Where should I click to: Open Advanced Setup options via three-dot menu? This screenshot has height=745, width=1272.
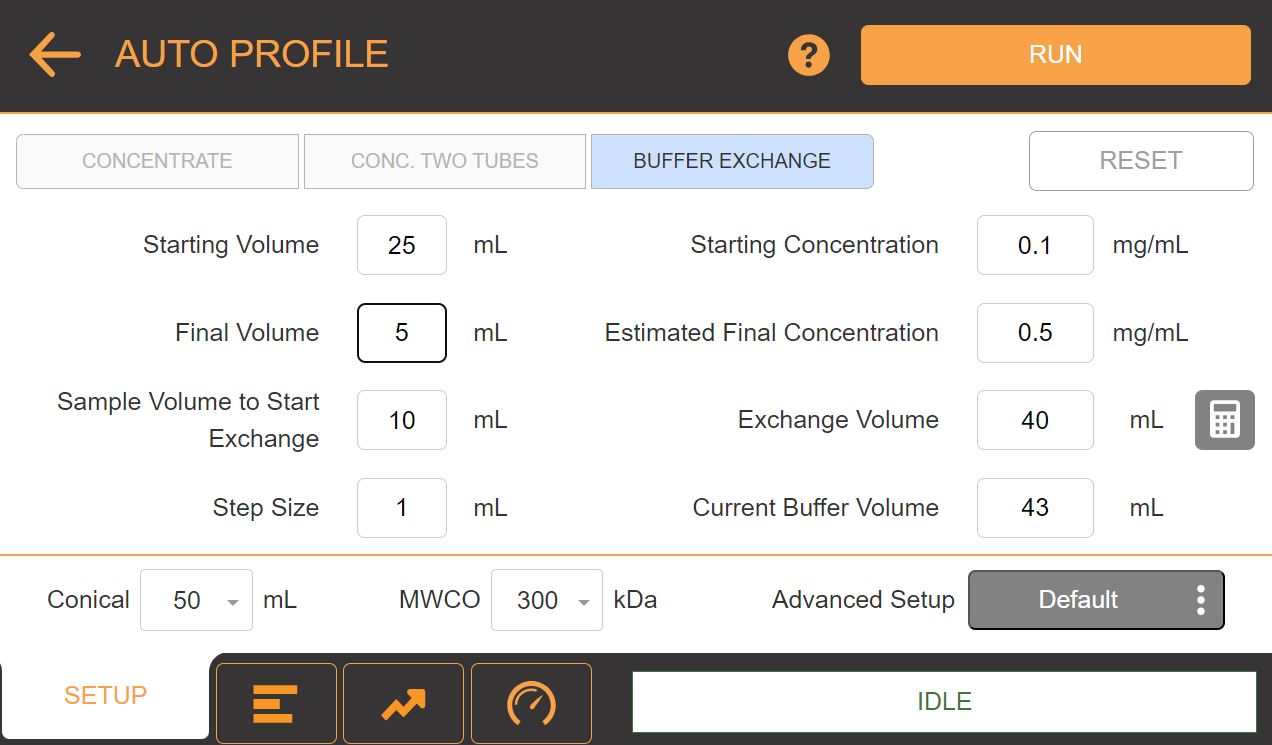[x=1200, y=599]
